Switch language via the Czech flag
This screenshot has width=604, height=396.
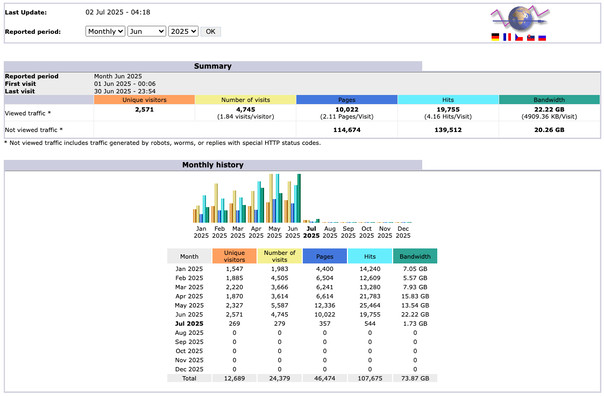pyautogui.click(x=519, y=37)
